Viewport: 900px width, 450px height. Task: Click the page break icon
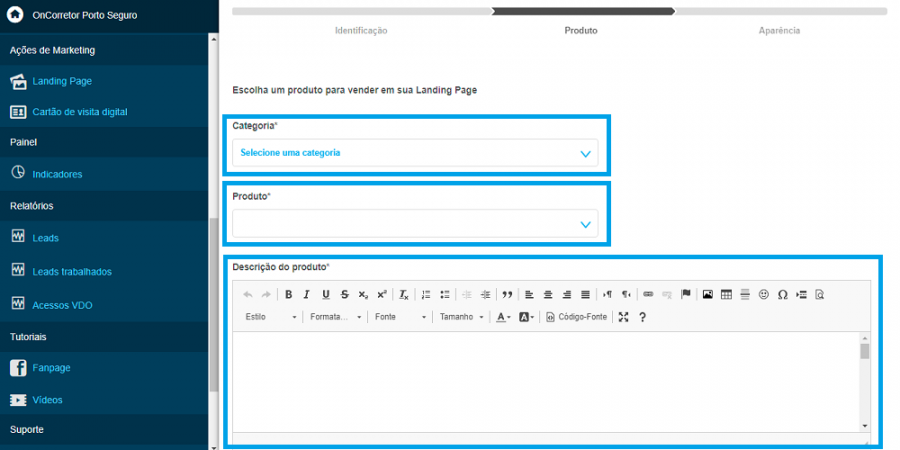[801, 294]
